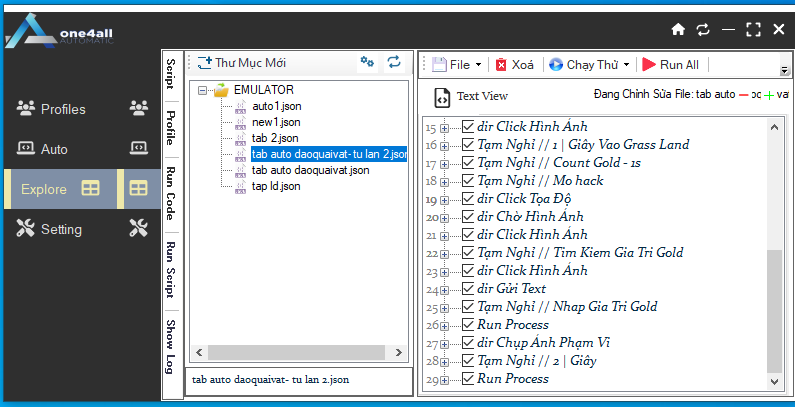This screenshot has width=795, height=407.
Task: Click the script steps vertical scrollbar thumb
Action: click(x=774, y=311)
